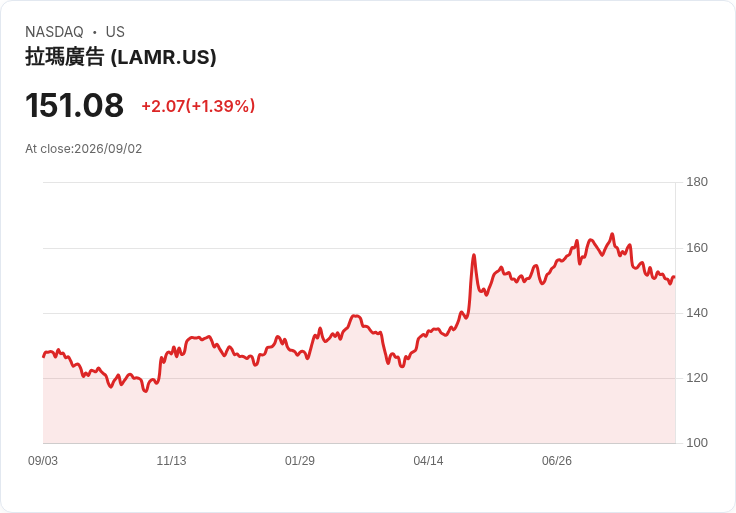Click the current price 151.08

74,105
